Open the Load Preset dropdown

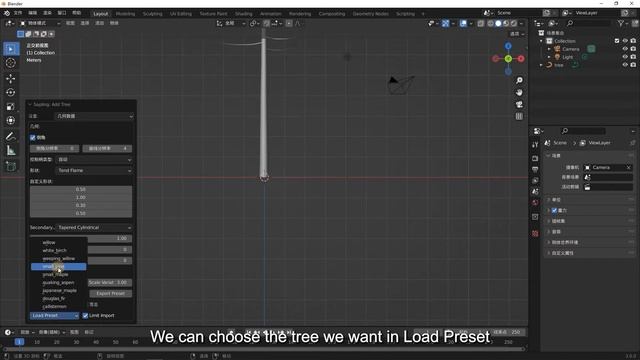(x=54, y=316)
